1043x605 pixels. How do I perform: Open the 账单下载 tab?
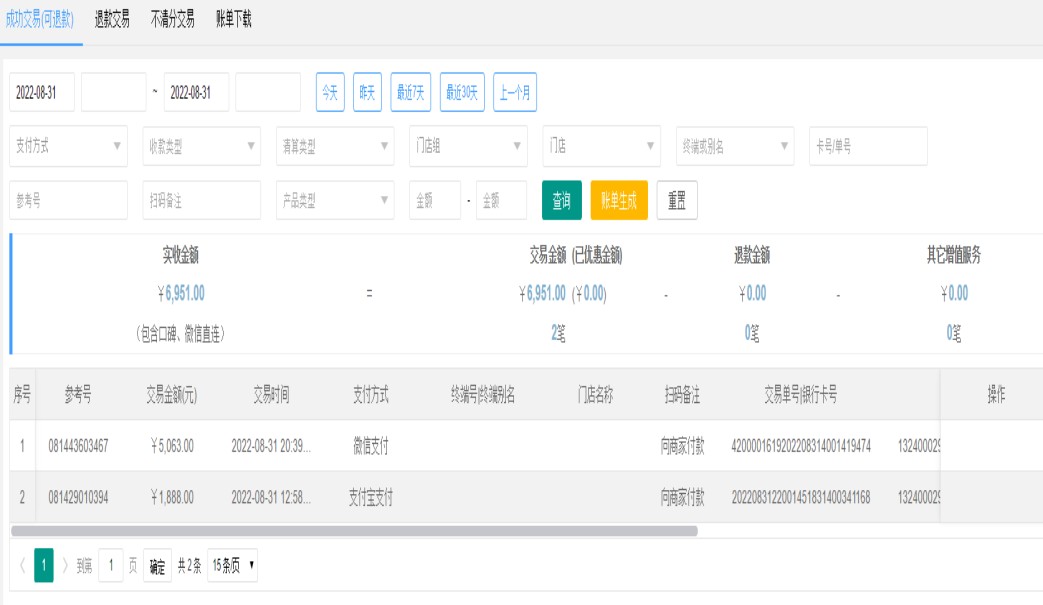[x=234, y=20]
